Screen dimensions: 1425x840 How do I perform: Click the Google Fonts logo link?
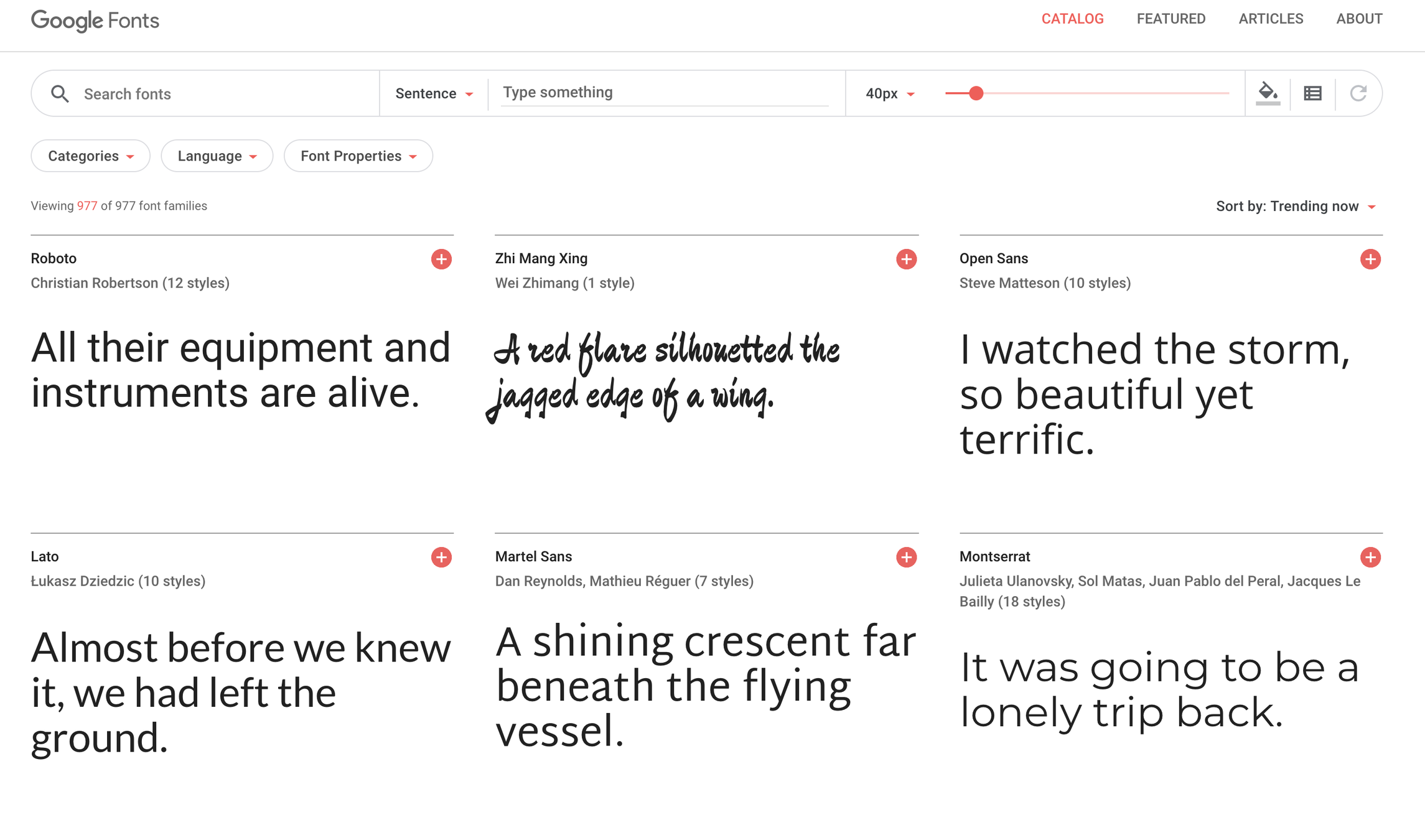pos(95,21)
